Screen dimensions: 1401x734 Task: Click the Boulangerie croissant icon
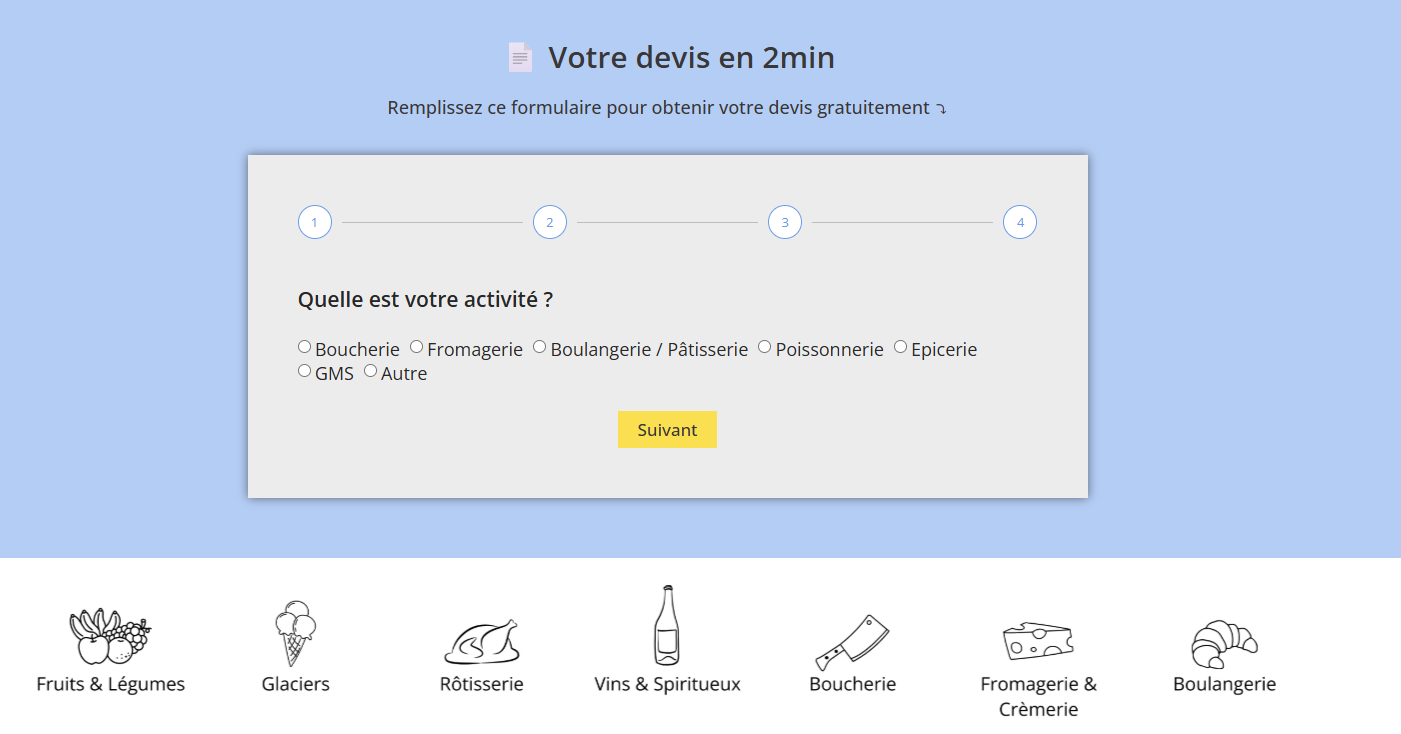click(1224, 644)
